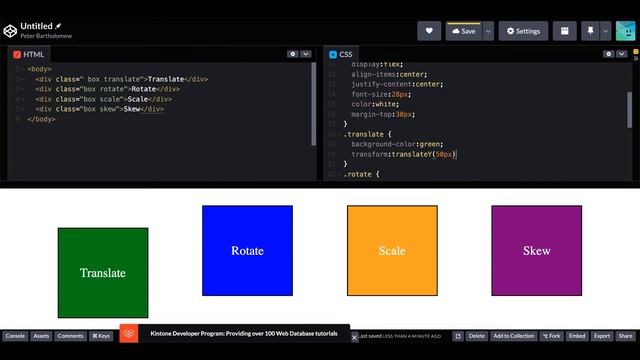640x360 pixels.
Task: Click the CSS editor vertical scrollbar
Action: click(x=629, y=109)
